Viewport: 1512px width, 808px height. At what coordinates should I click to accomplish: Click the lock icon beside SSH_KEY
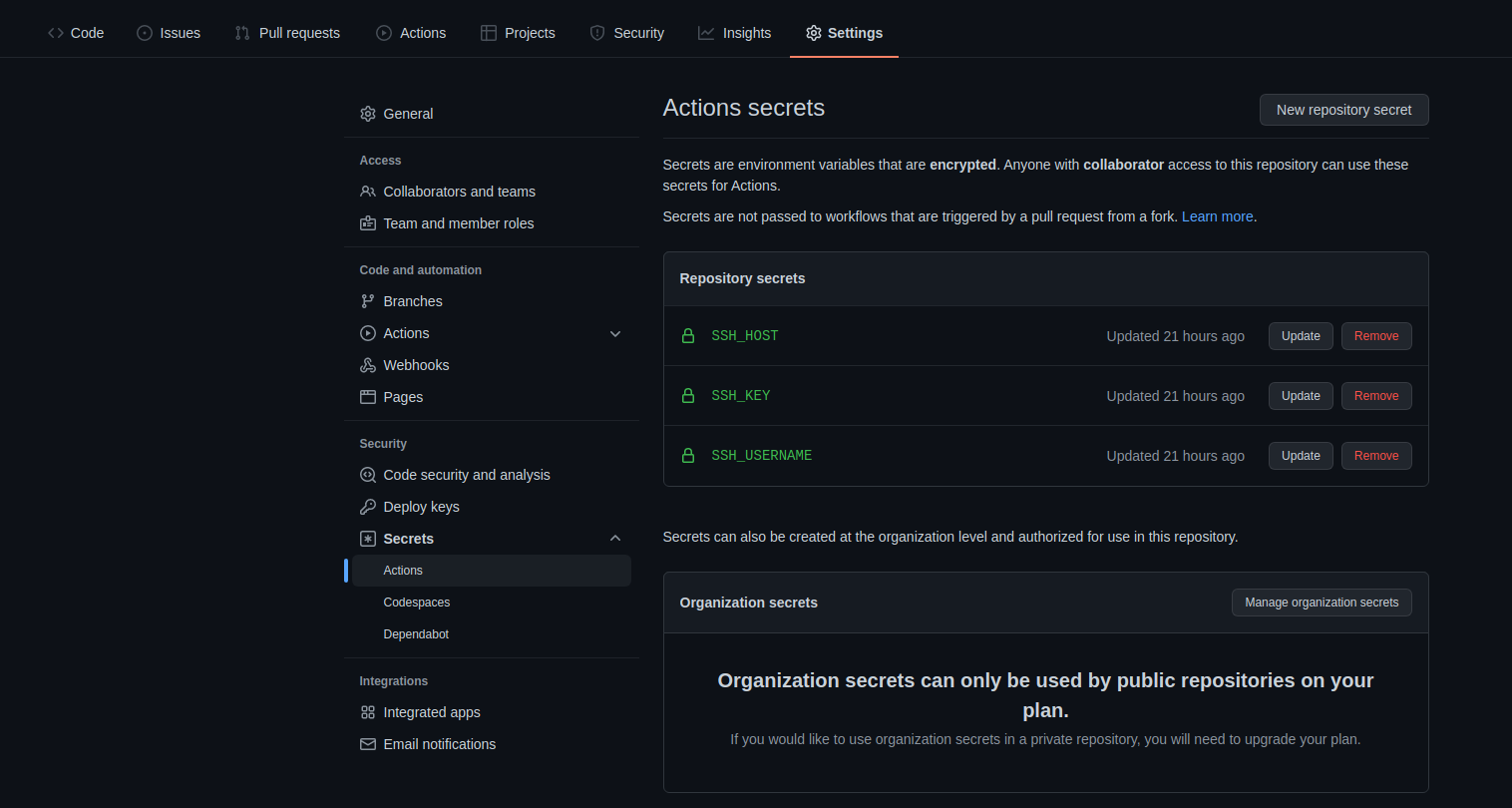[x=688, y=396]
